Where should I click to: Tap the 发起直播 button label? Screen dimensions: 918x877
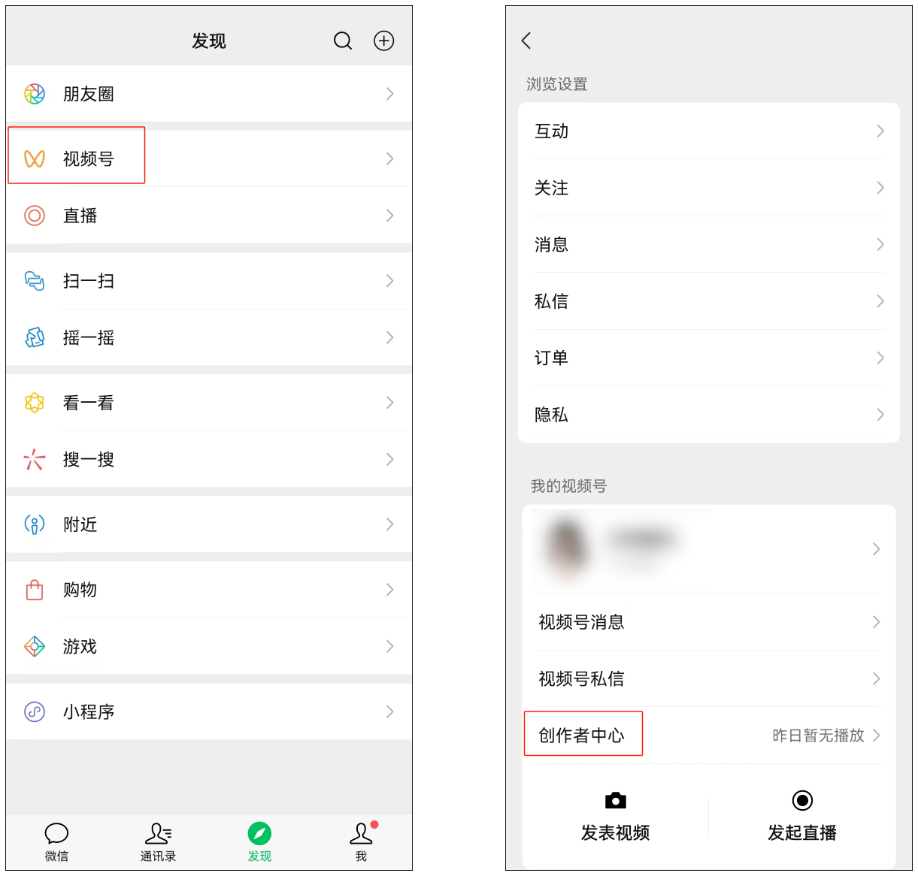[x=802, y=833]
